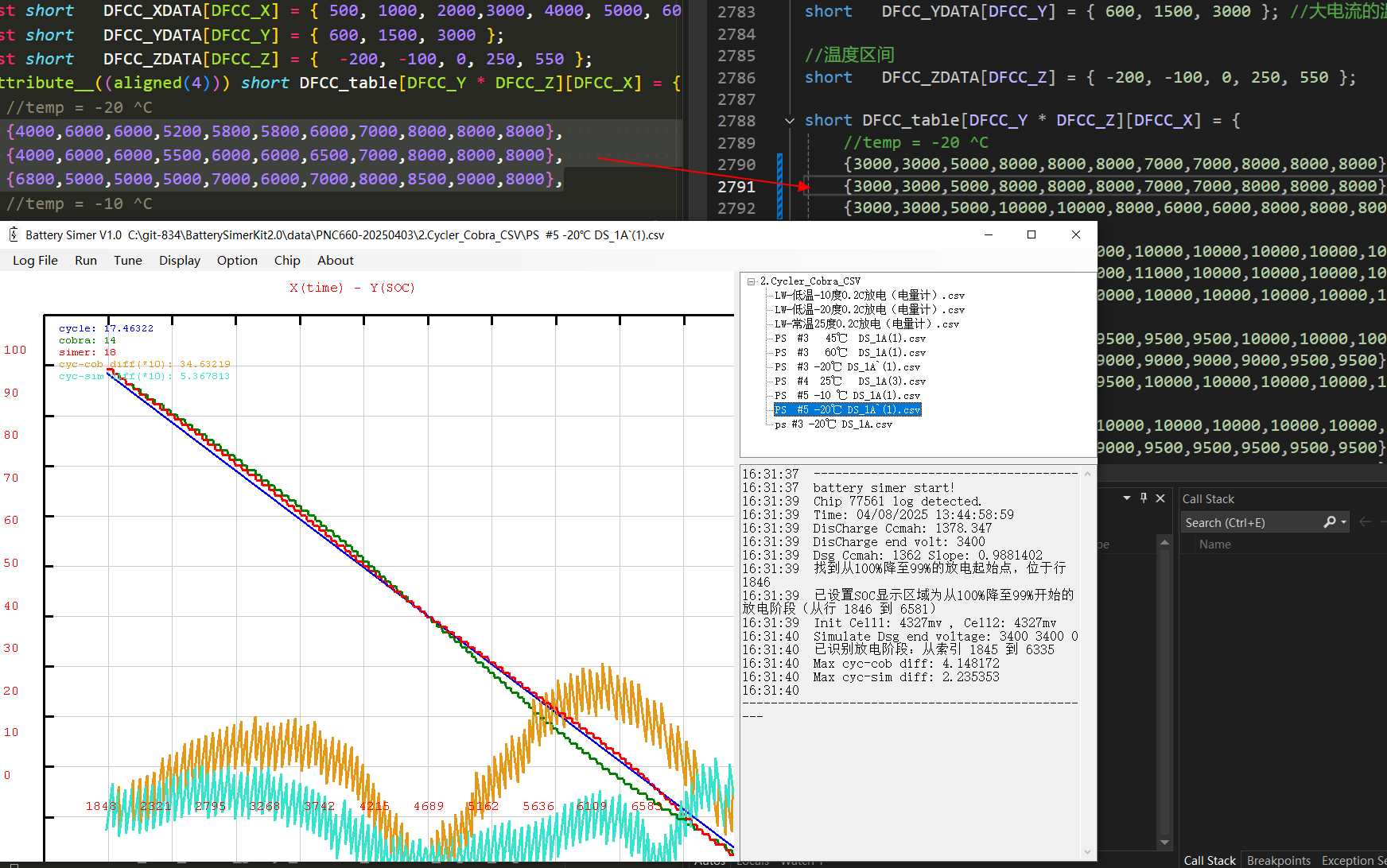Click x-axis label 4689 on chart
This screenshot has height=868, width=1387.
(x=429, y=806)
